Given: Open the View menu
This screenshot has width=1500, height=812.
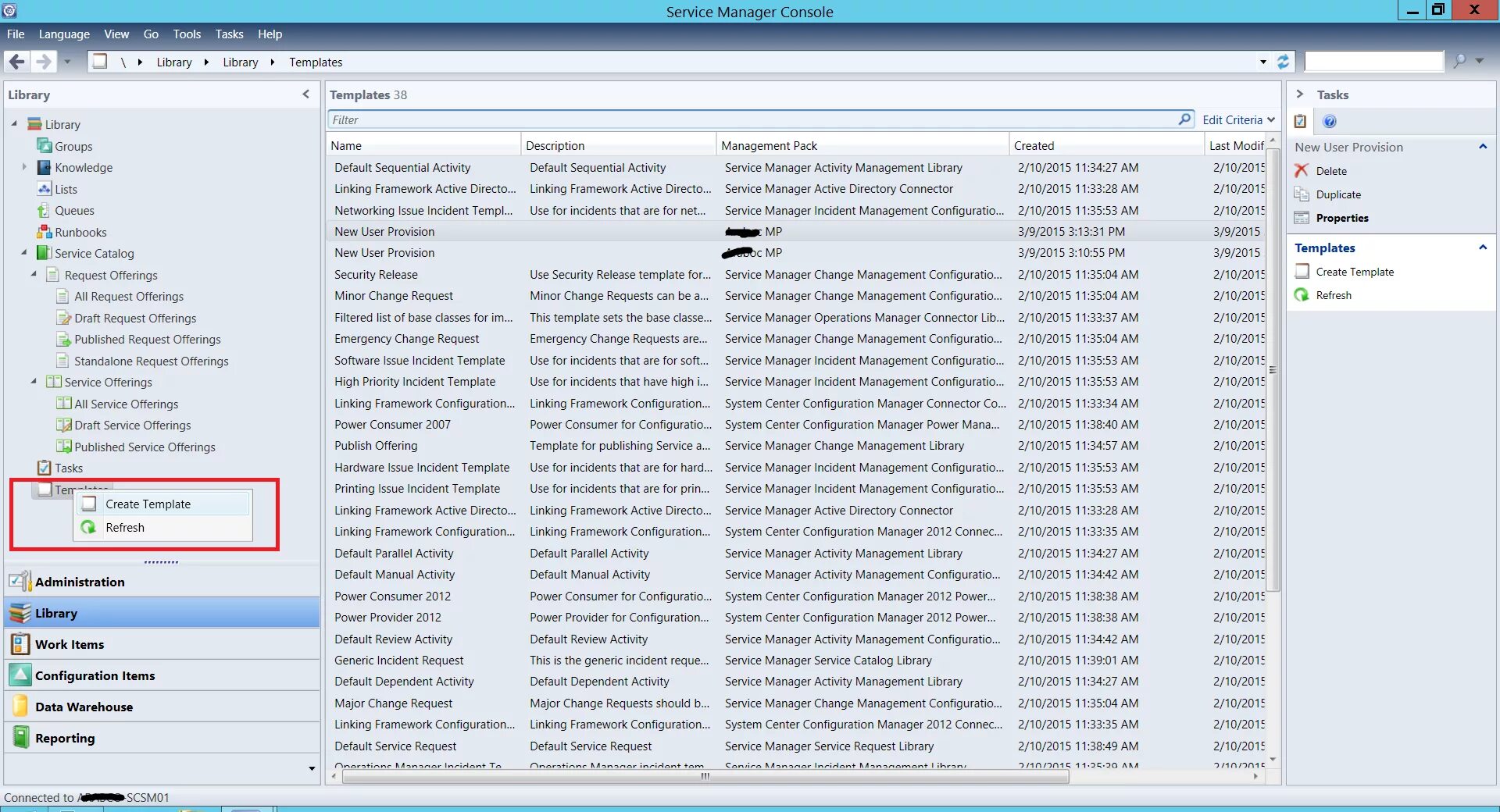Looking at the screenshot, I should point(116,34).
